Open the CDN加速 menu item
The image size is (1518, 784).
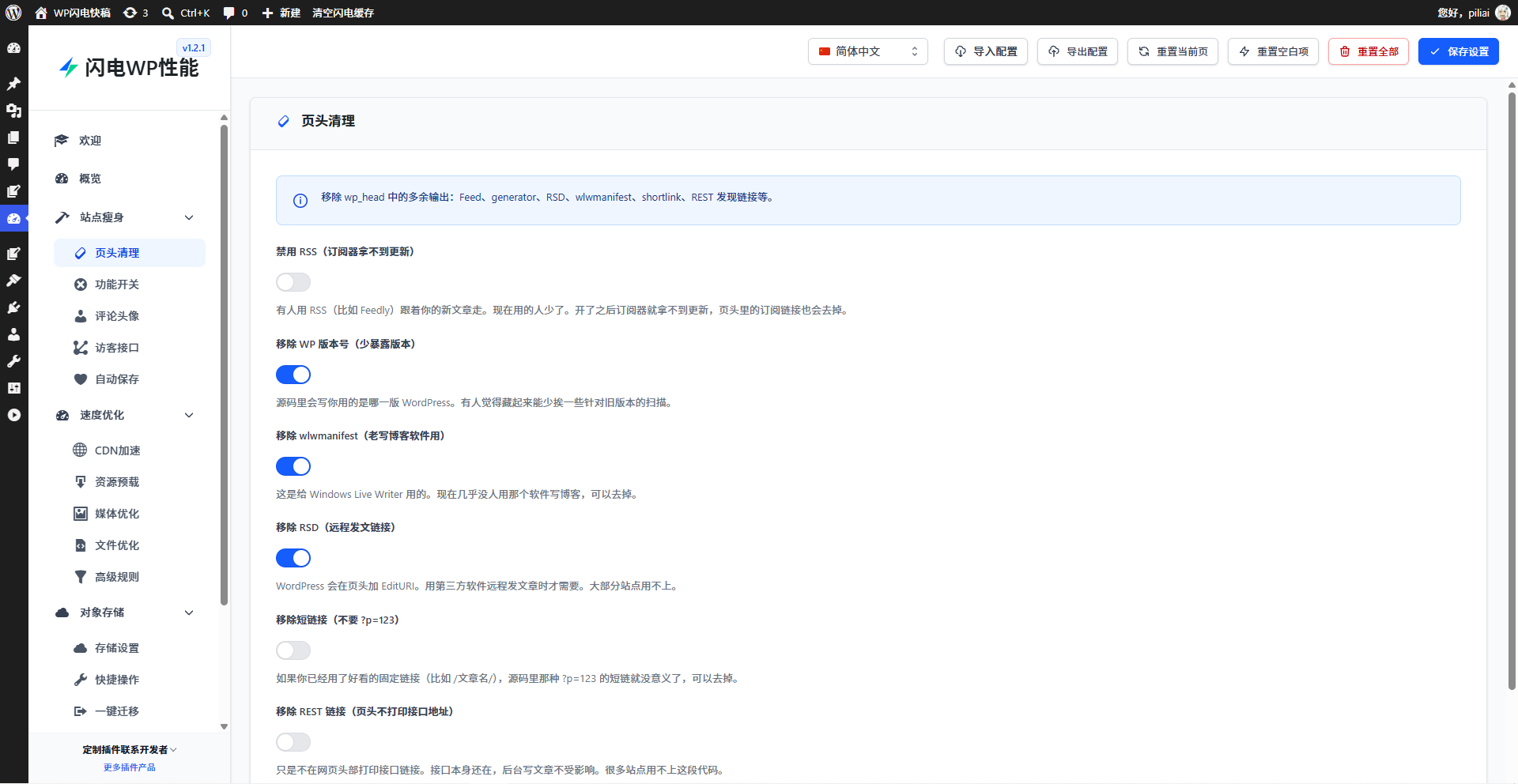point(130,450)
